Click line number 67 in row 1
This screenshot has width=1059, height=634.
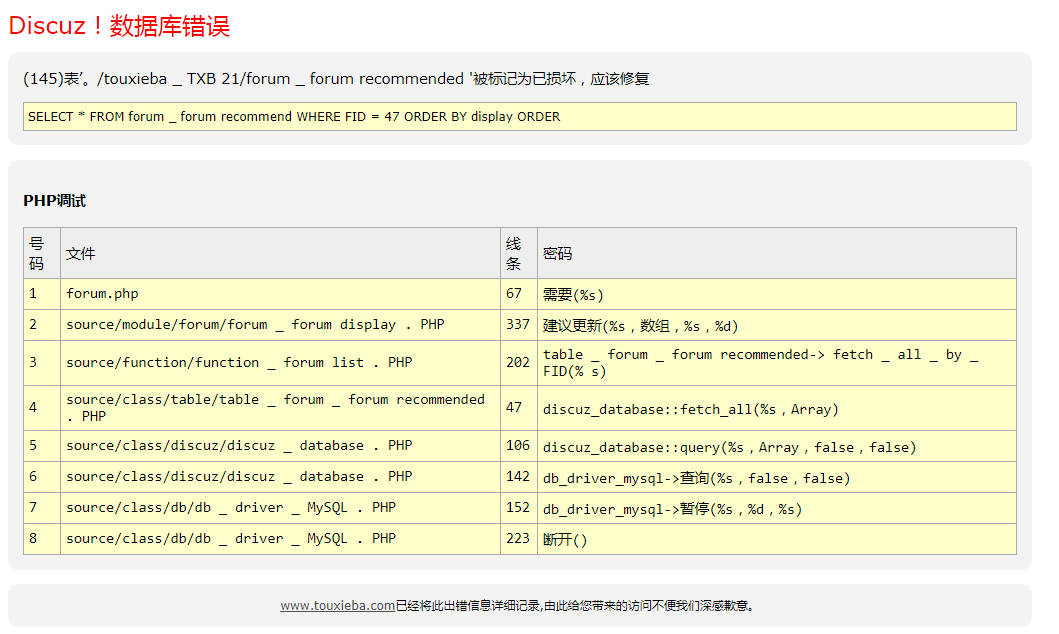pos(514,293)
